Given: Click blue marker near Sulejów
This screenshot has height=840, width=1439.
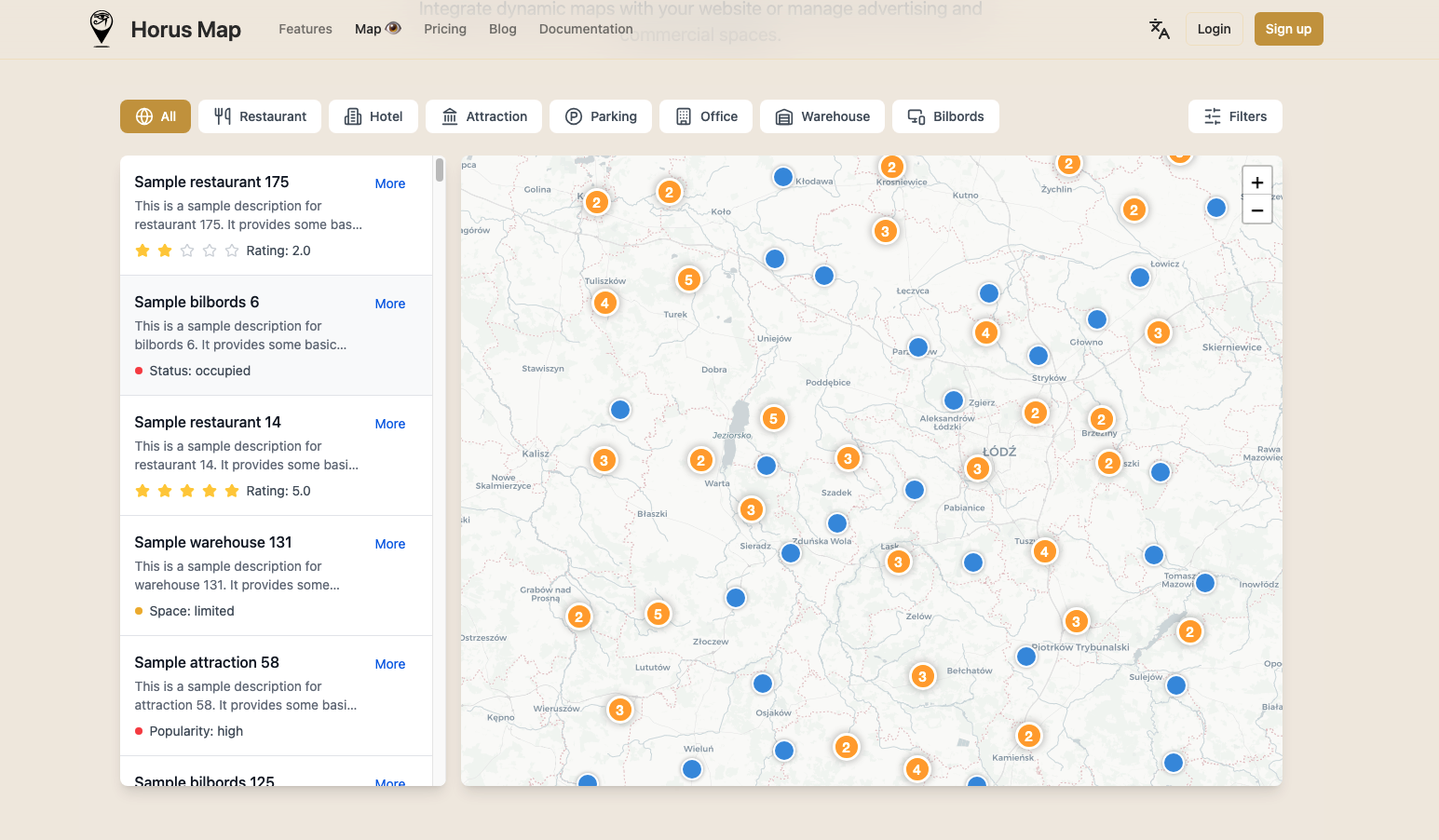Looking at the screenshot, I should coord(1176,685).
